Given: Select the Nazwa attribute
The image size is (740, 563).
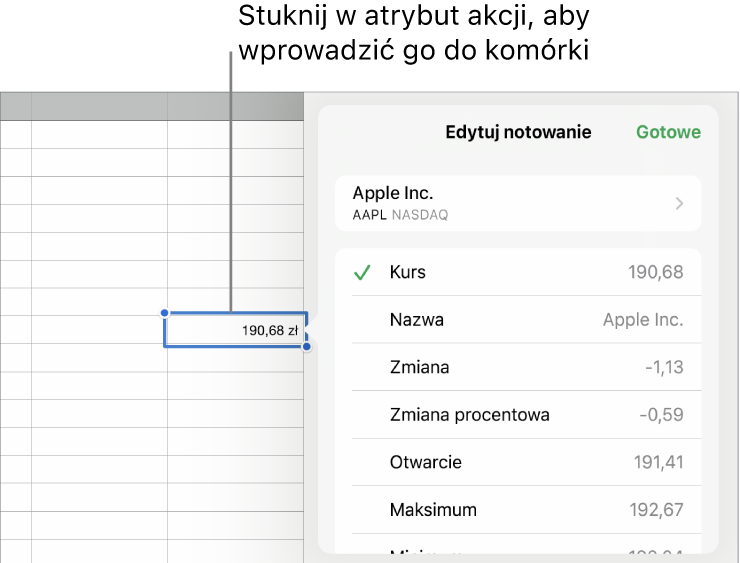Looking at the screenshot, I should click(518, 319).
